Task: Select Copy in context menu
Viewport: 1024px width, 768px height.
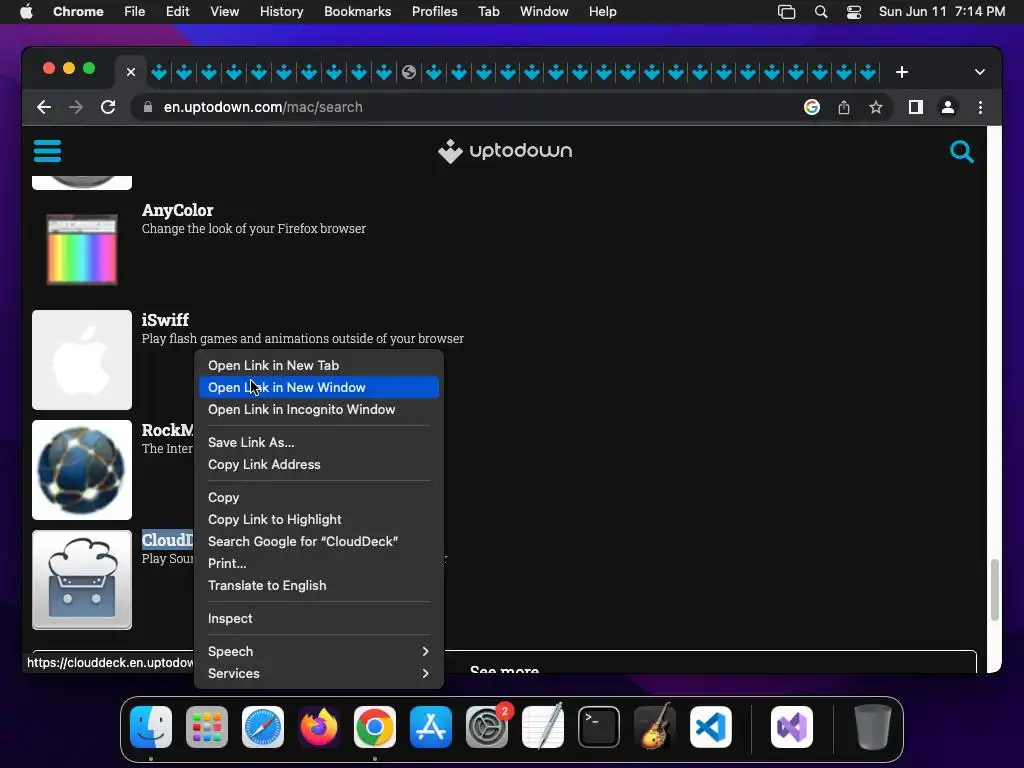Action: [x=319, y=498]
